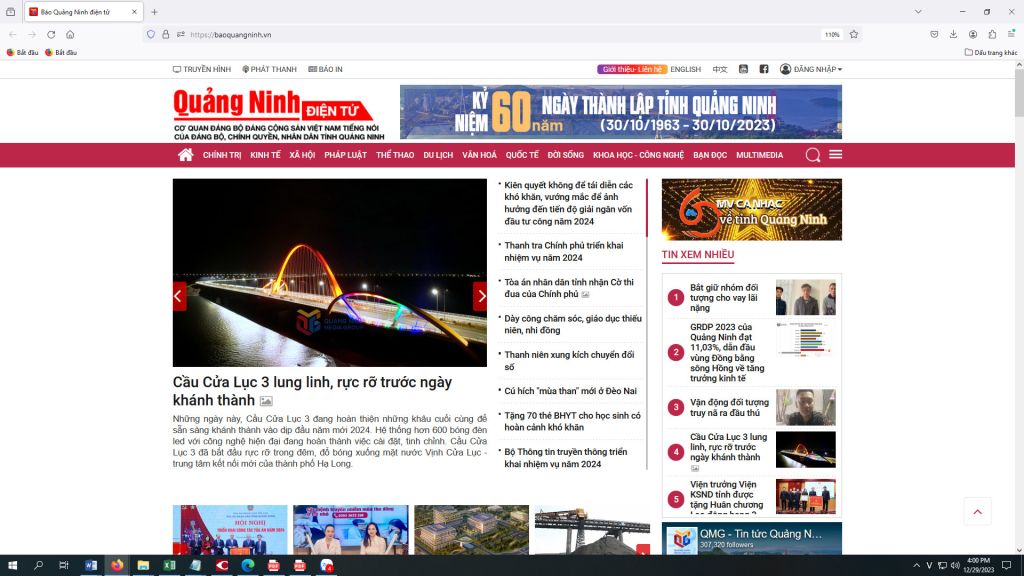The image size is (1024, 576).
Task: Open headline Cầu Cửa Lục 3 lung linh
Action: [x=312, y=391]
